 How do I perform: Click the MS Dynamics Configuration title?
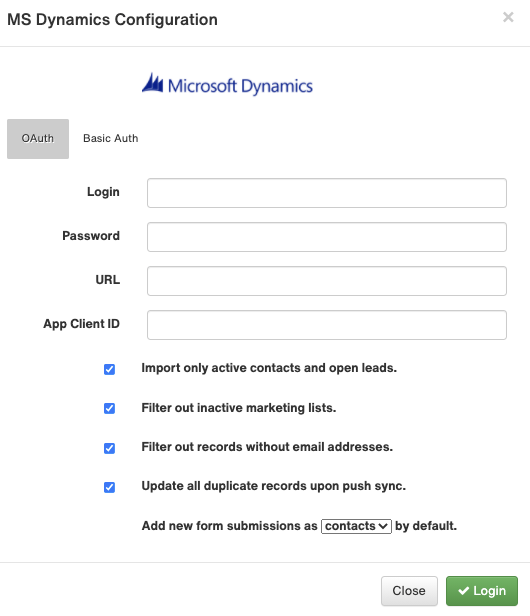[x=112, y=20]
